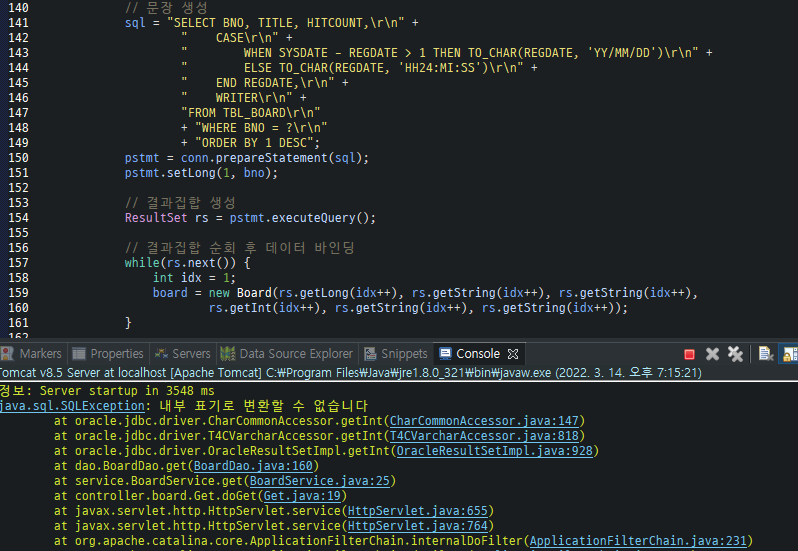The image size is (798, 551).
Task: Click Remove All Terminated Launches double-X icon
Action: click(x=735, y=354)
